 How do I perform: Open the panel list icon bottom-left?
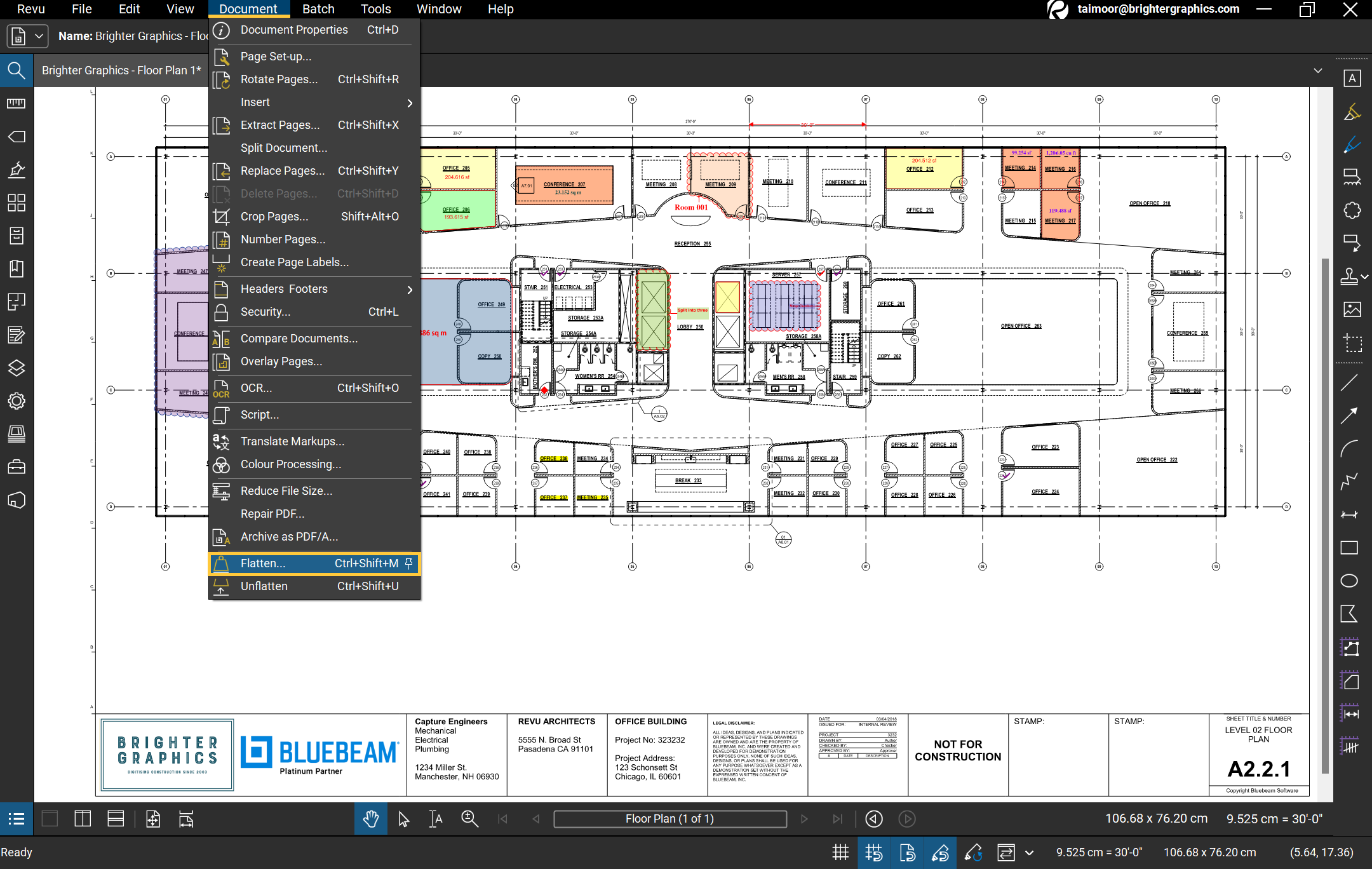pyautogui.click(x=17, y=819)
